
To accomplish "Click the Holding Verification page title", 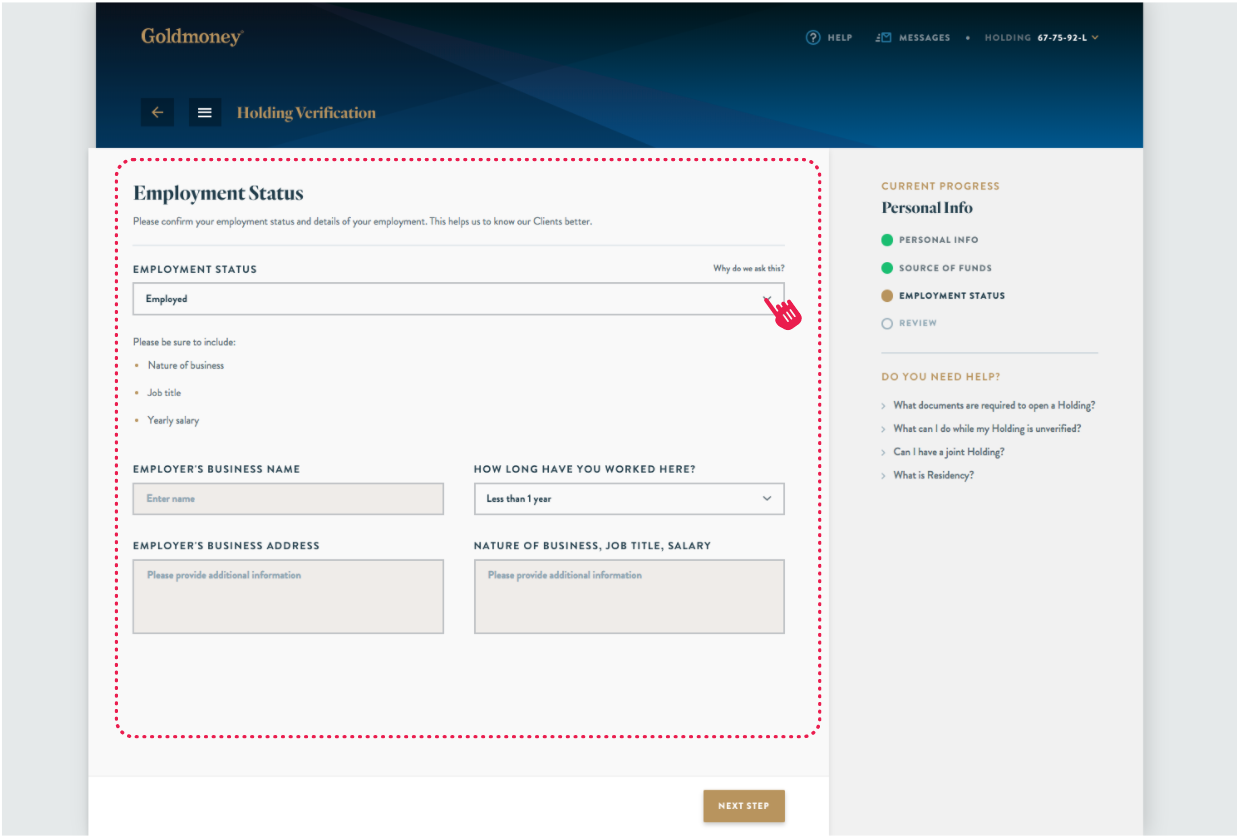I will point(306,113).
